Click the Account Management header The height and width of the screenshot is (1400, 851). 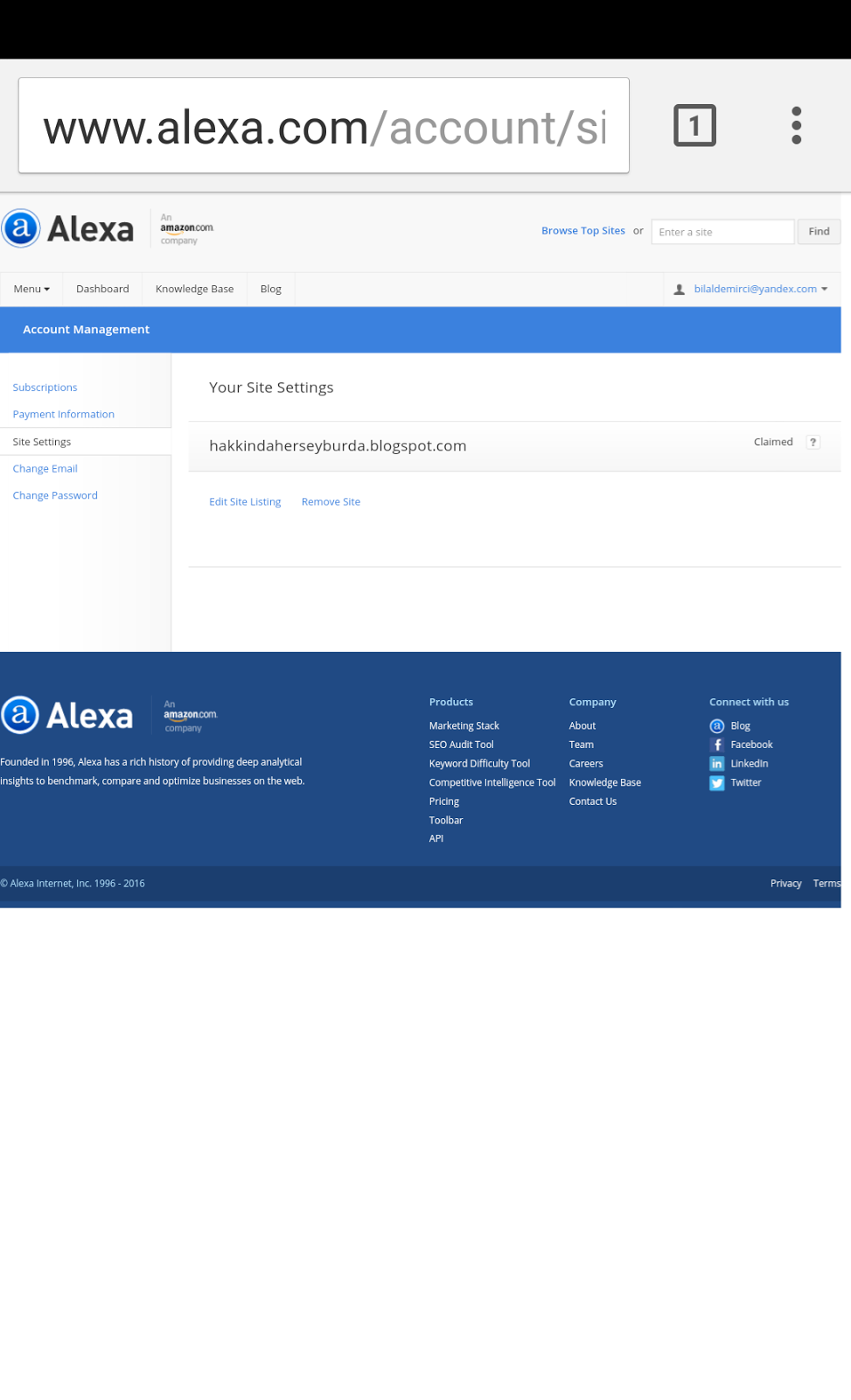86,329
